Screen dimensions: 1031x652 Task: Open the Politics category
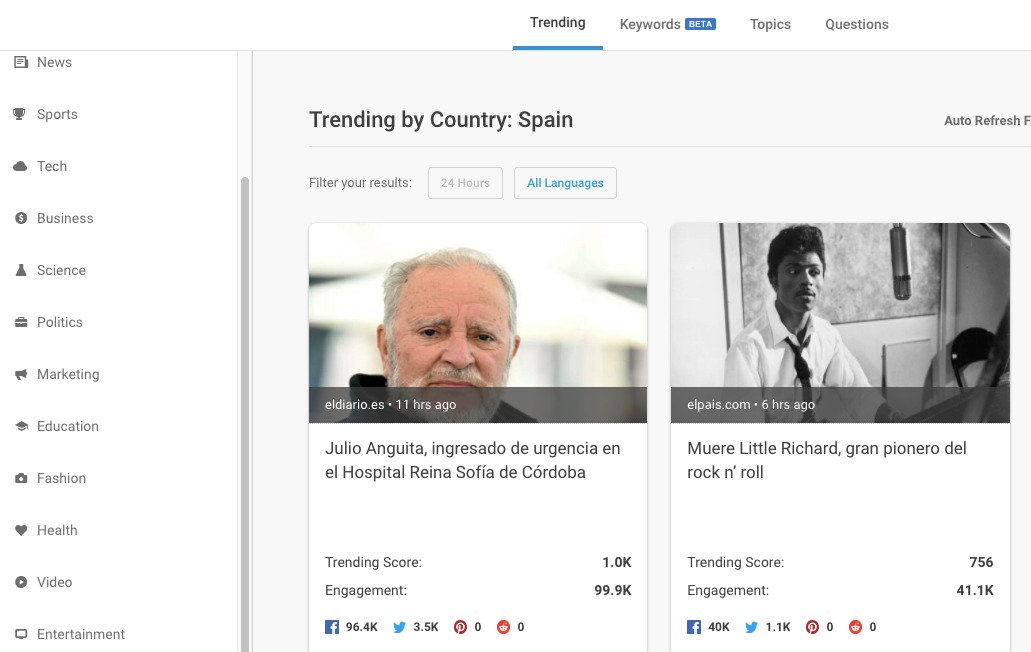point(60,322)
